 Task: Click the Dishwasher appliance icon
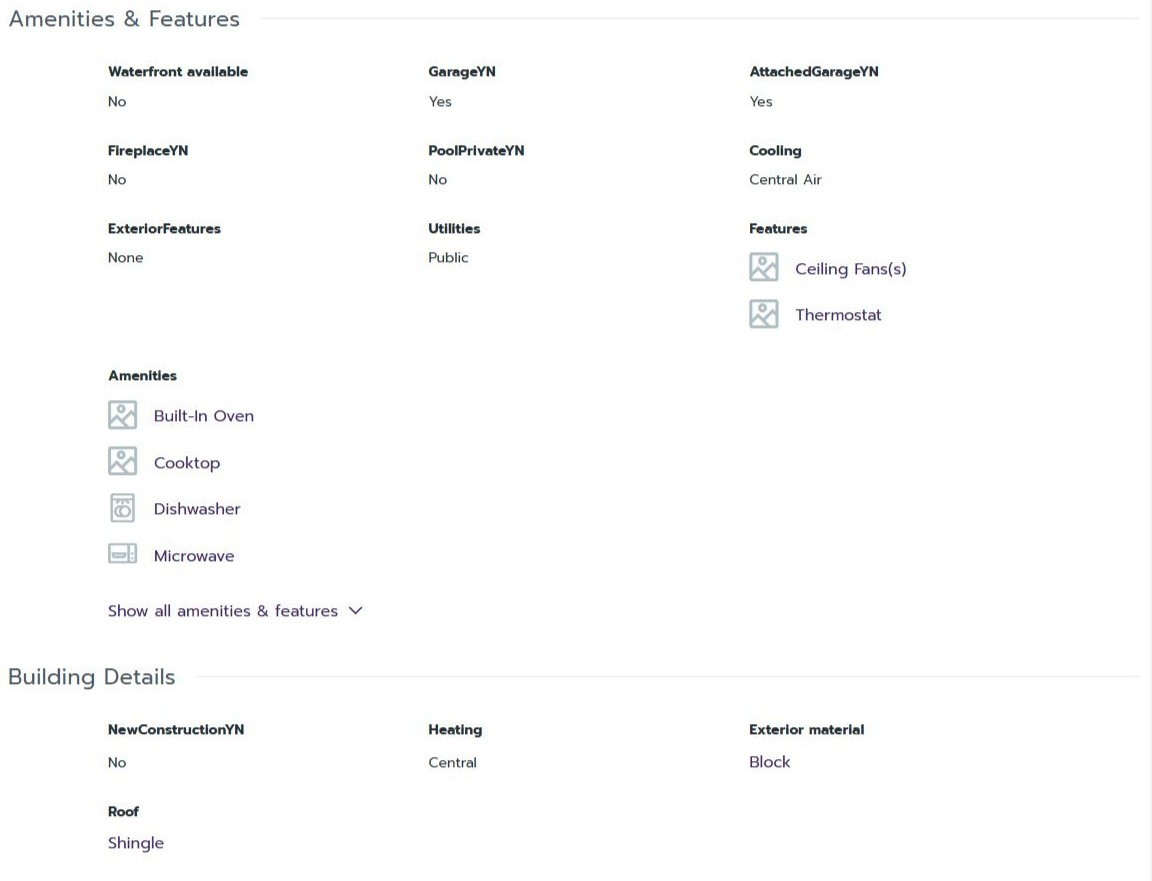tap(122, 508)
